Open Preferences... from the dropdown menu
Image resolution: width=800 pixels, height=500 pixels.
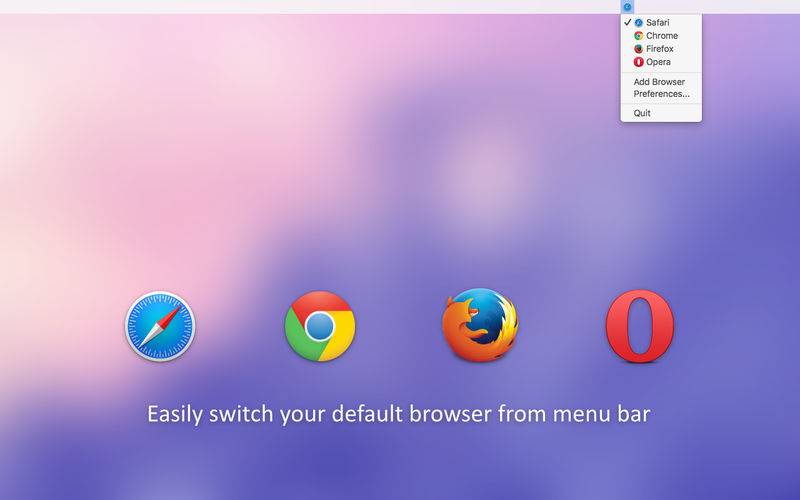click(661, 94)
